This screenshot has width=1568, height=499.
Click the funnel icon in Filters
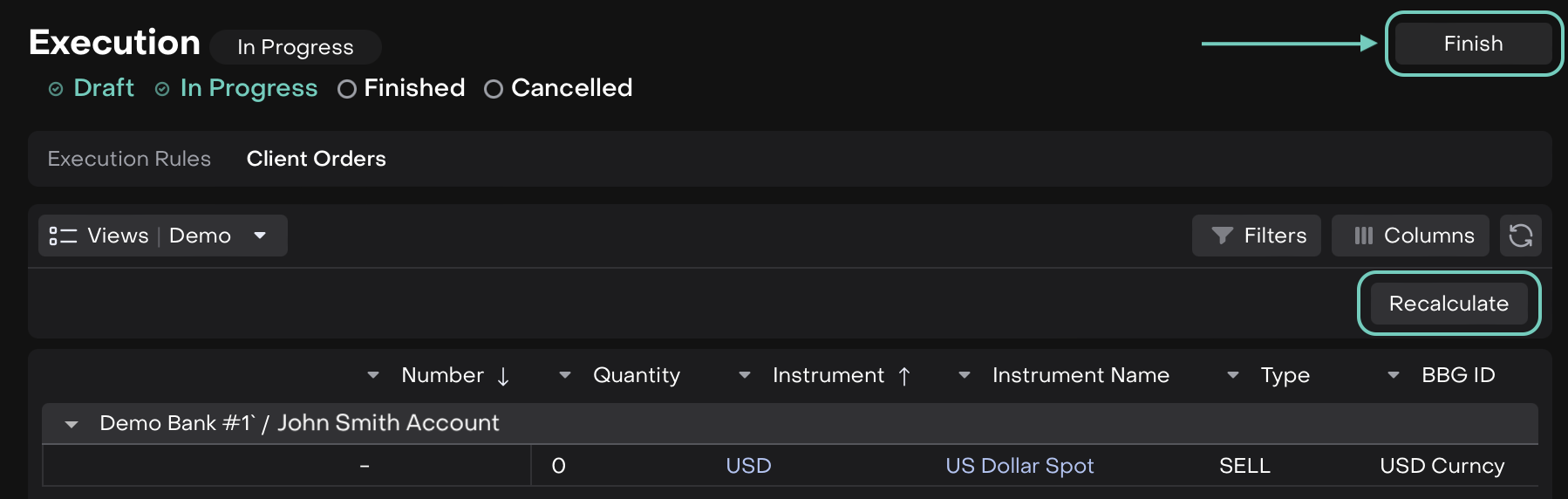1222,236
